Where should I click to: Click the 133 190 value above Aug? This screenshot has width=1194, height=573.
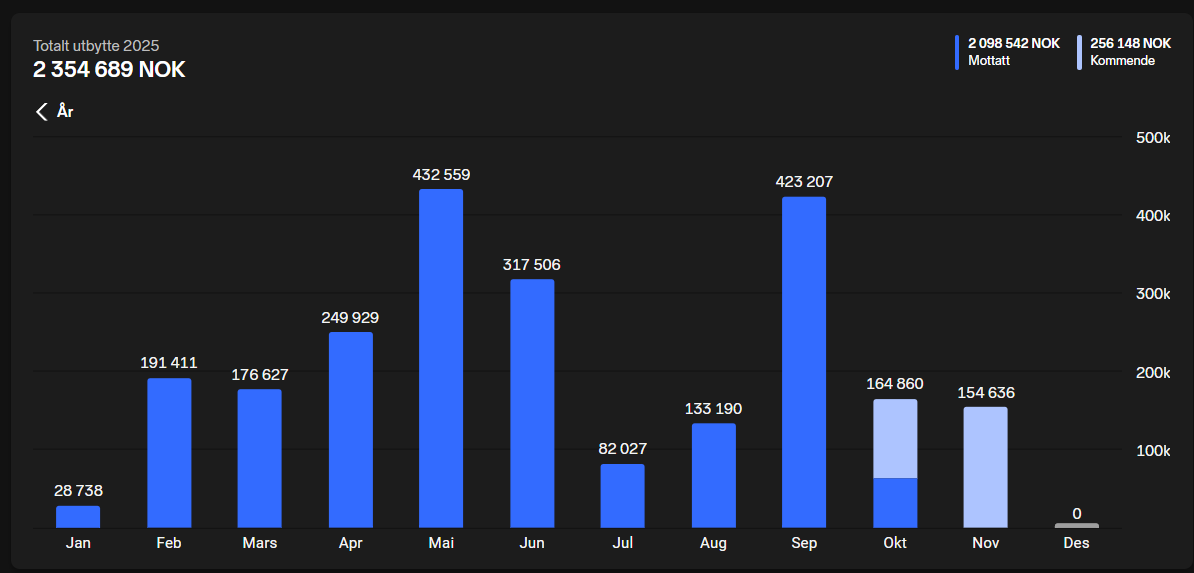click(x=714, y=409)
